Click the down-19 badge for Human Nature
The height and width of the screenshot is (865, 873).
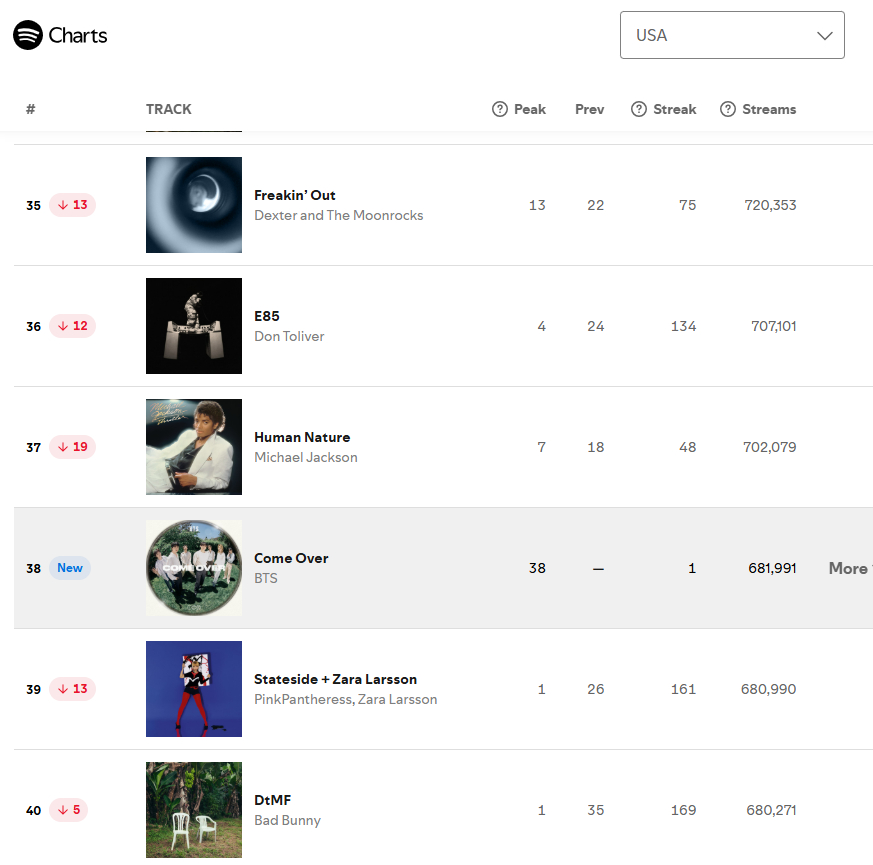coord(72,447)
